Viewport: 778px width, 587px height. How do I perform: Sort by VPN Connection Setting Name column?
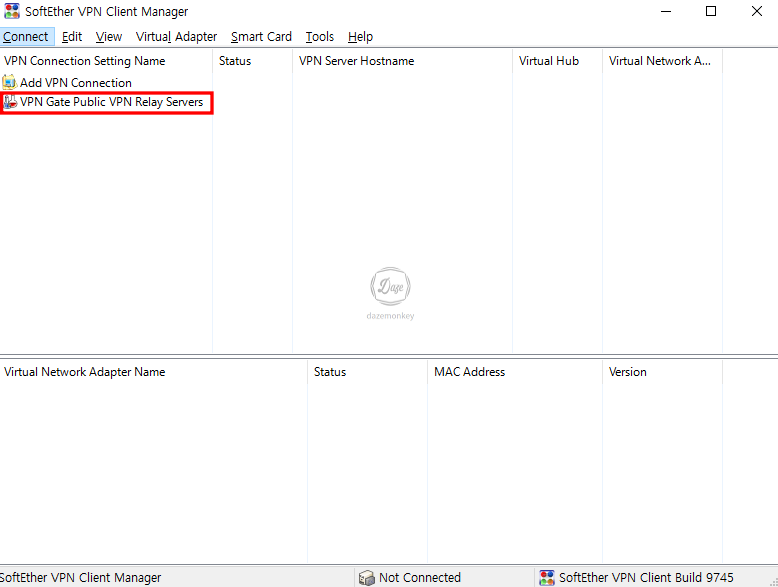pos(106,61)
